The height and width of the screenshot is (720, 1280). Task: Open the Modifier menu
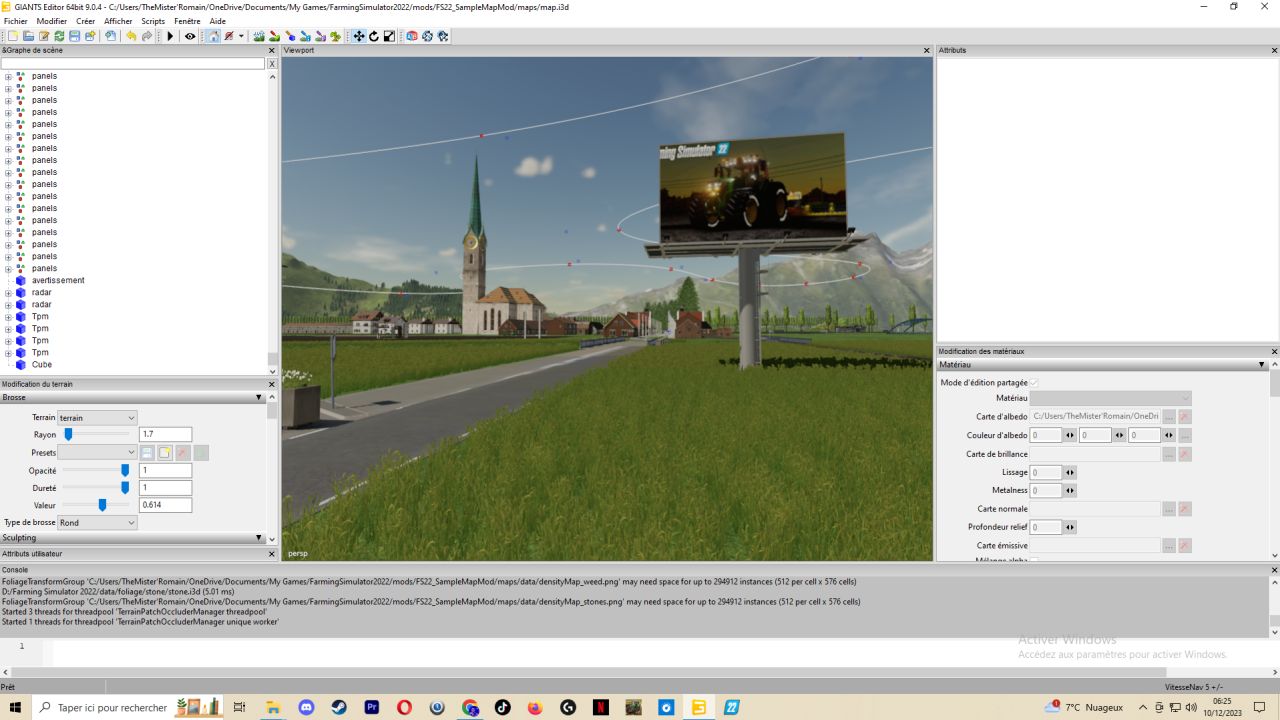pyautogui.click(x=51, y=21)
